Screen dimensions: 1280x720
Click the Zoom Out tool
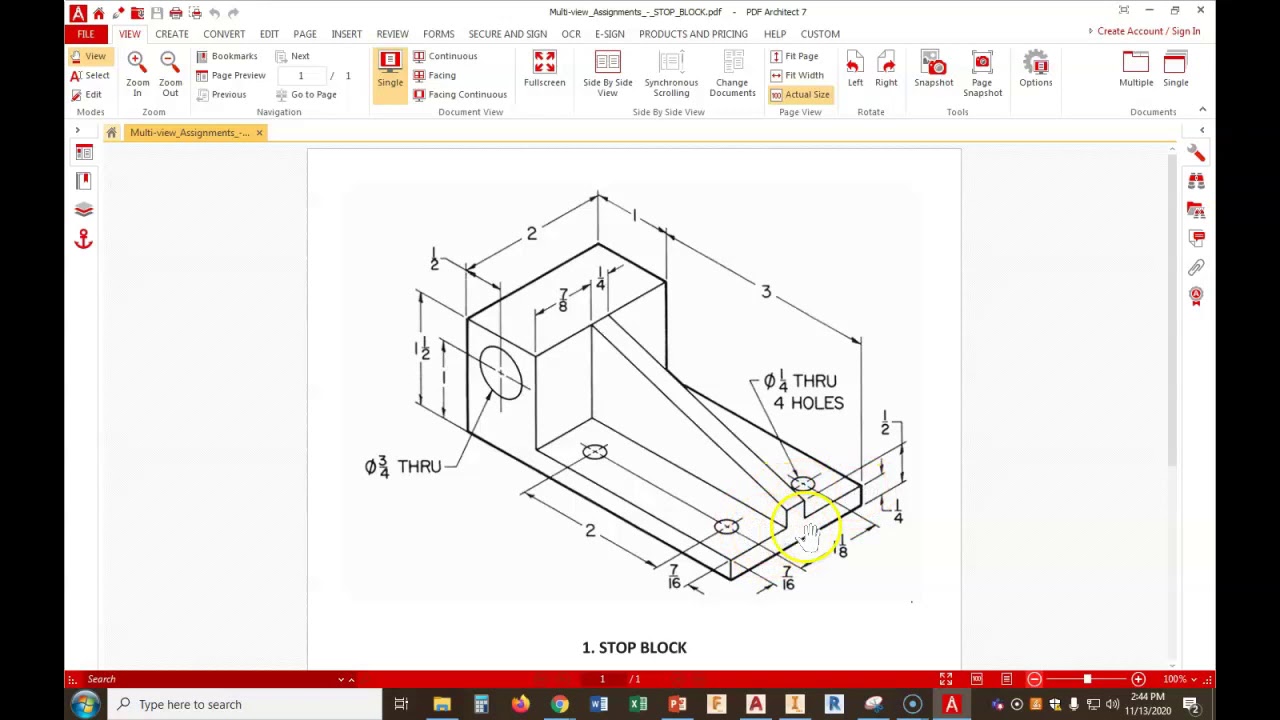point(170,74)
